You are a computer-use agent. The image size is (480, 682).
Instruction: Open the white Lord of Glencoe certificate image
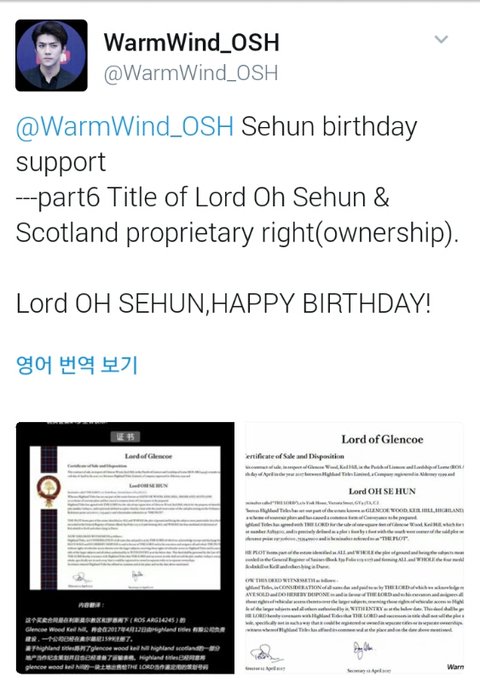(354, 548)
